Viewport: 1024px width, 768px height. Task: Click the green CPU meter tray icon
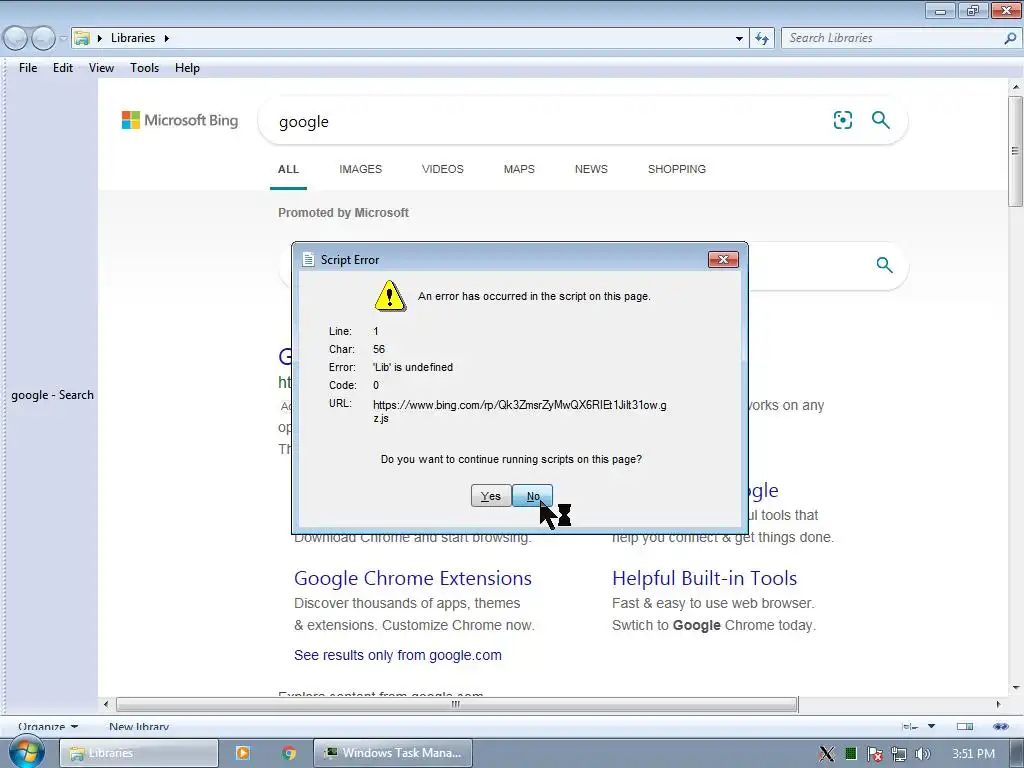point(850,754)
